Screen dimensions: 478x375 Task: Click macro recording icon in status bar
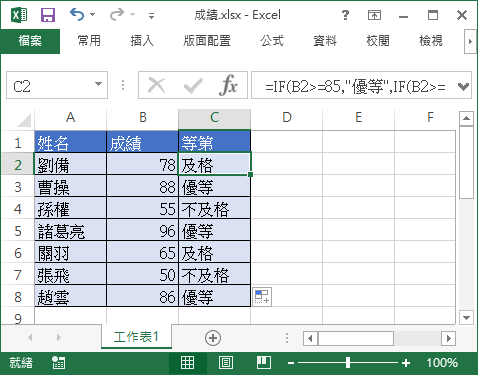(59, 363)
